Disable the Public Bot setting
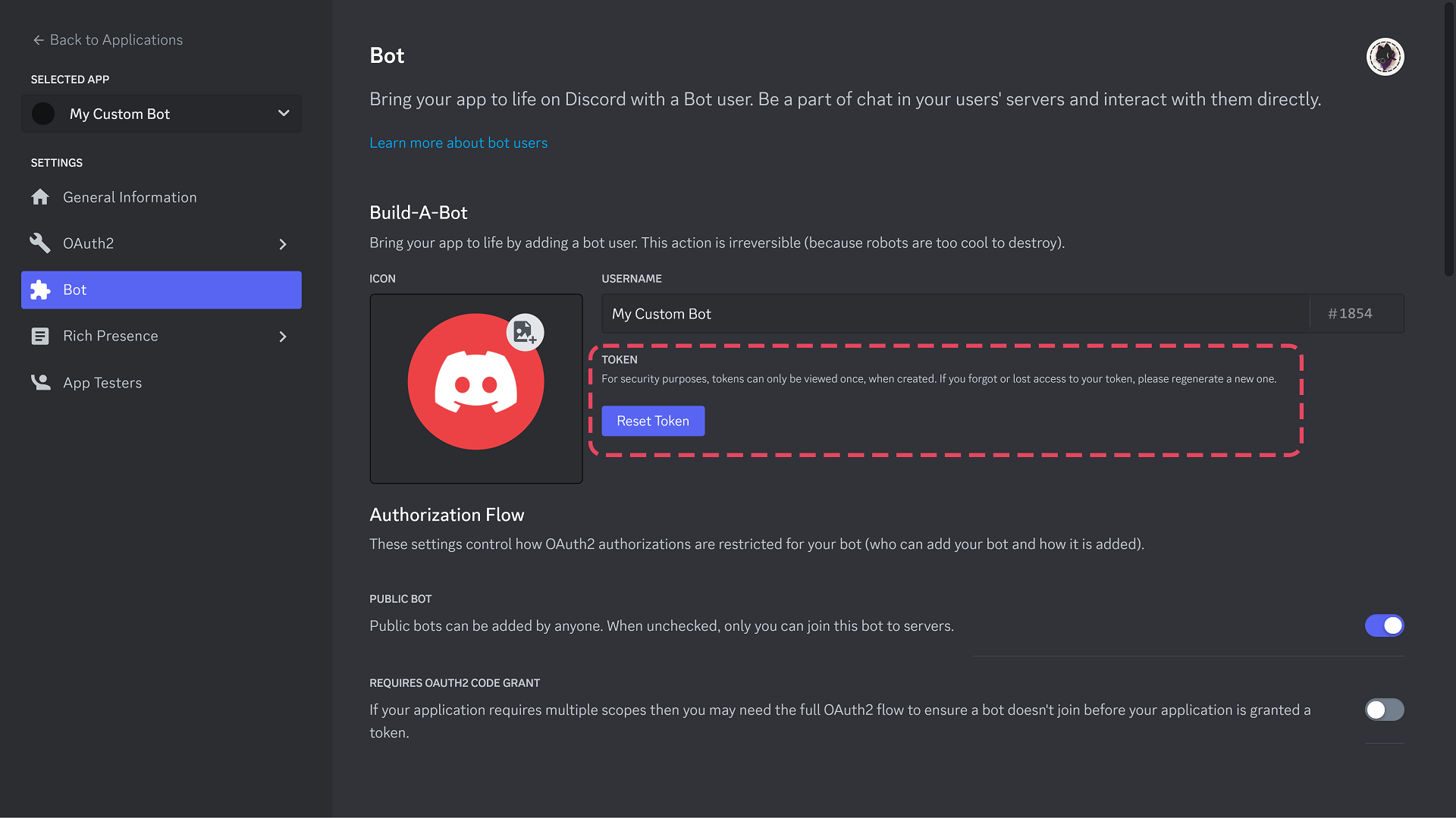 click(x=1384, y=625)
